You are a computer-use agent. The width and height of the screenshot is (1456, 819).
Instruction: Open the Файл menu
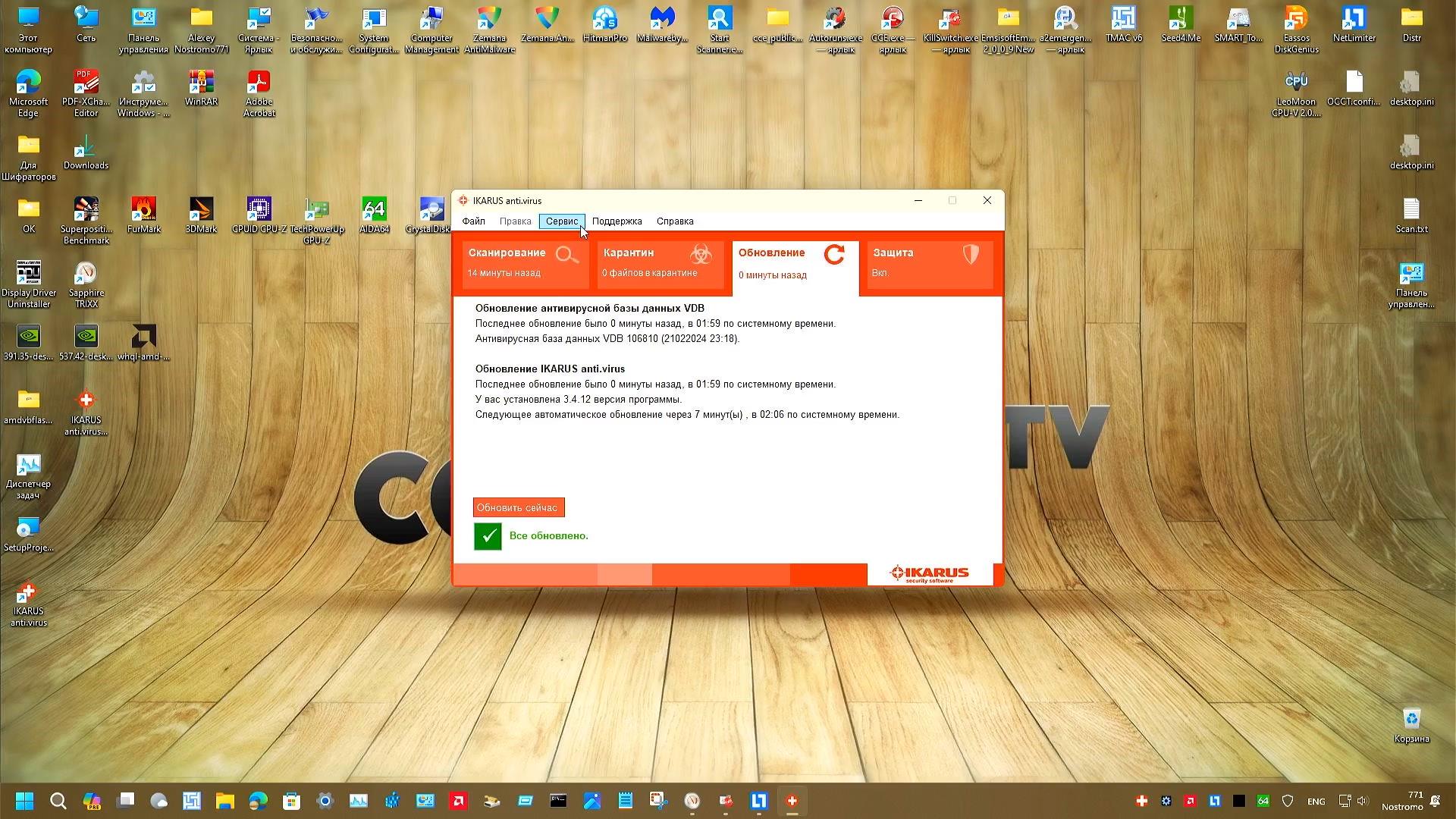click(x=473, y=221)
